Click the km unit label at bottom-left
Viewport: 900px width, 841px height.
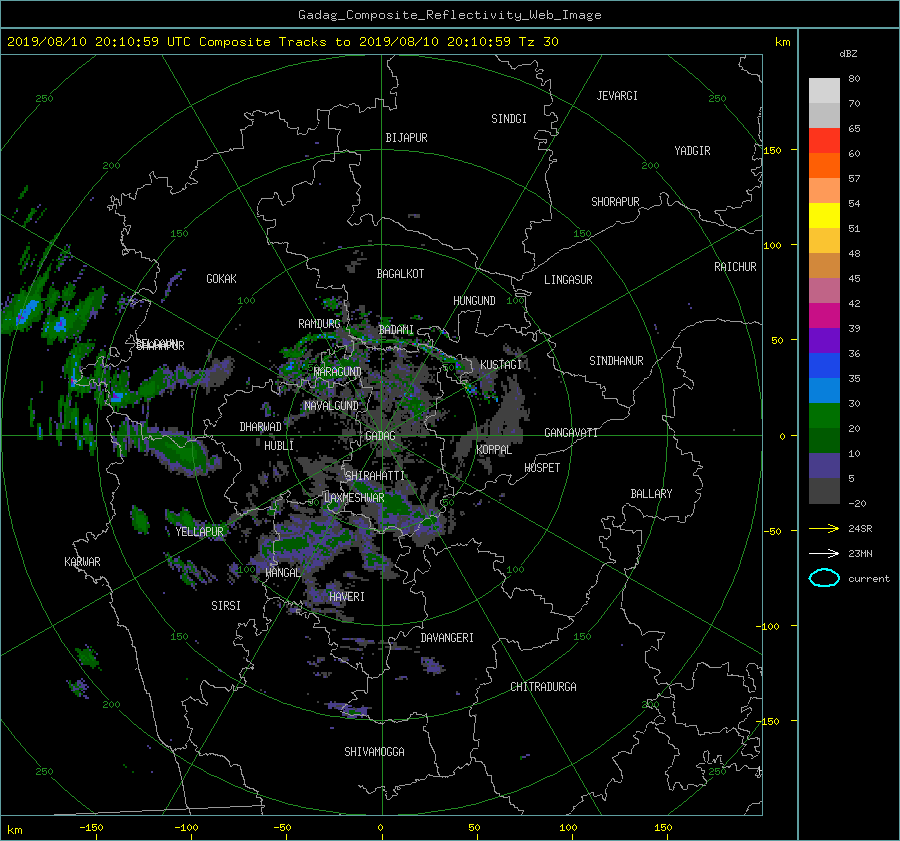[14, 830]
